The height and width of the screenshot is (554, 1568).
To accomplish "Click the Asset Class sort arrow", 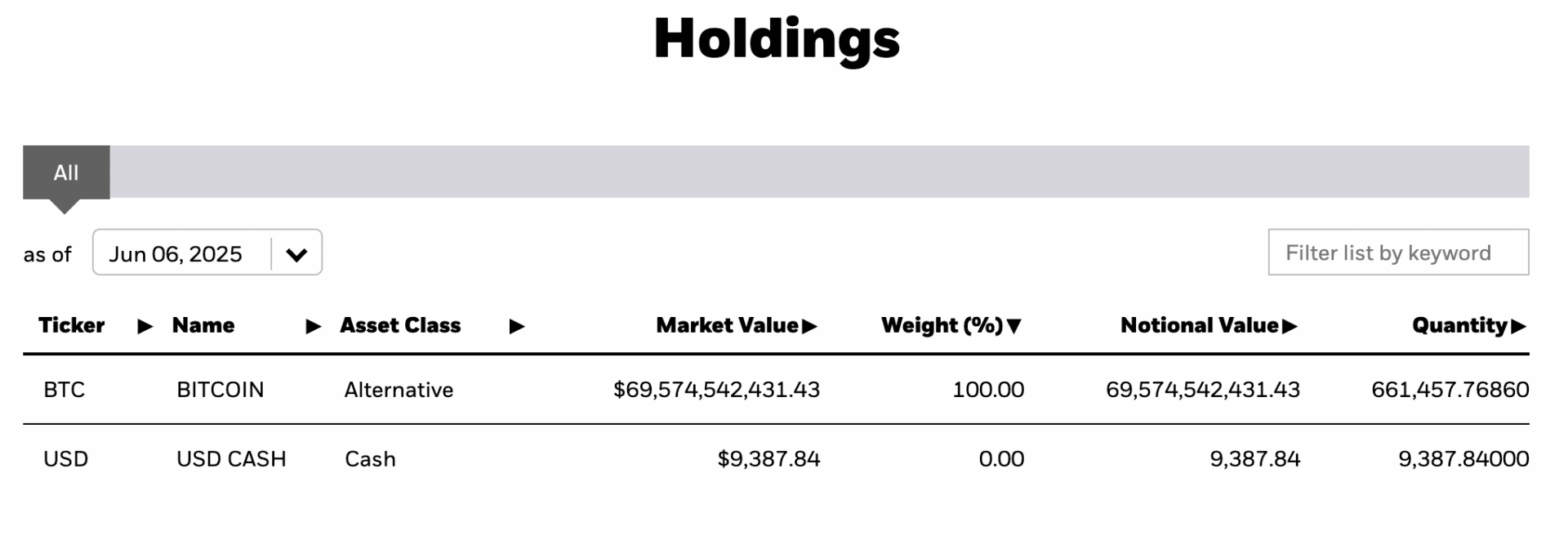I will point(516,327).
